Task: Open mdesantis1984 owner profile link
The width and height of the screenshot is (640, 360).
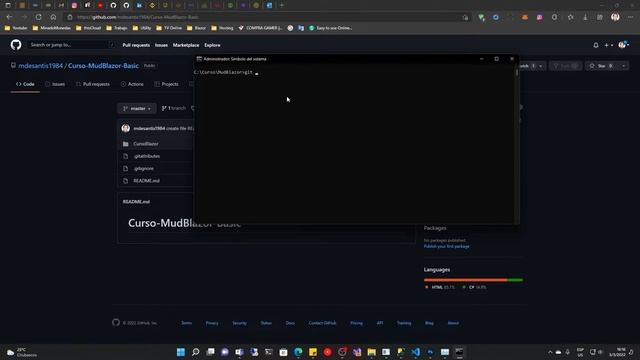Action: pos(40,66)
